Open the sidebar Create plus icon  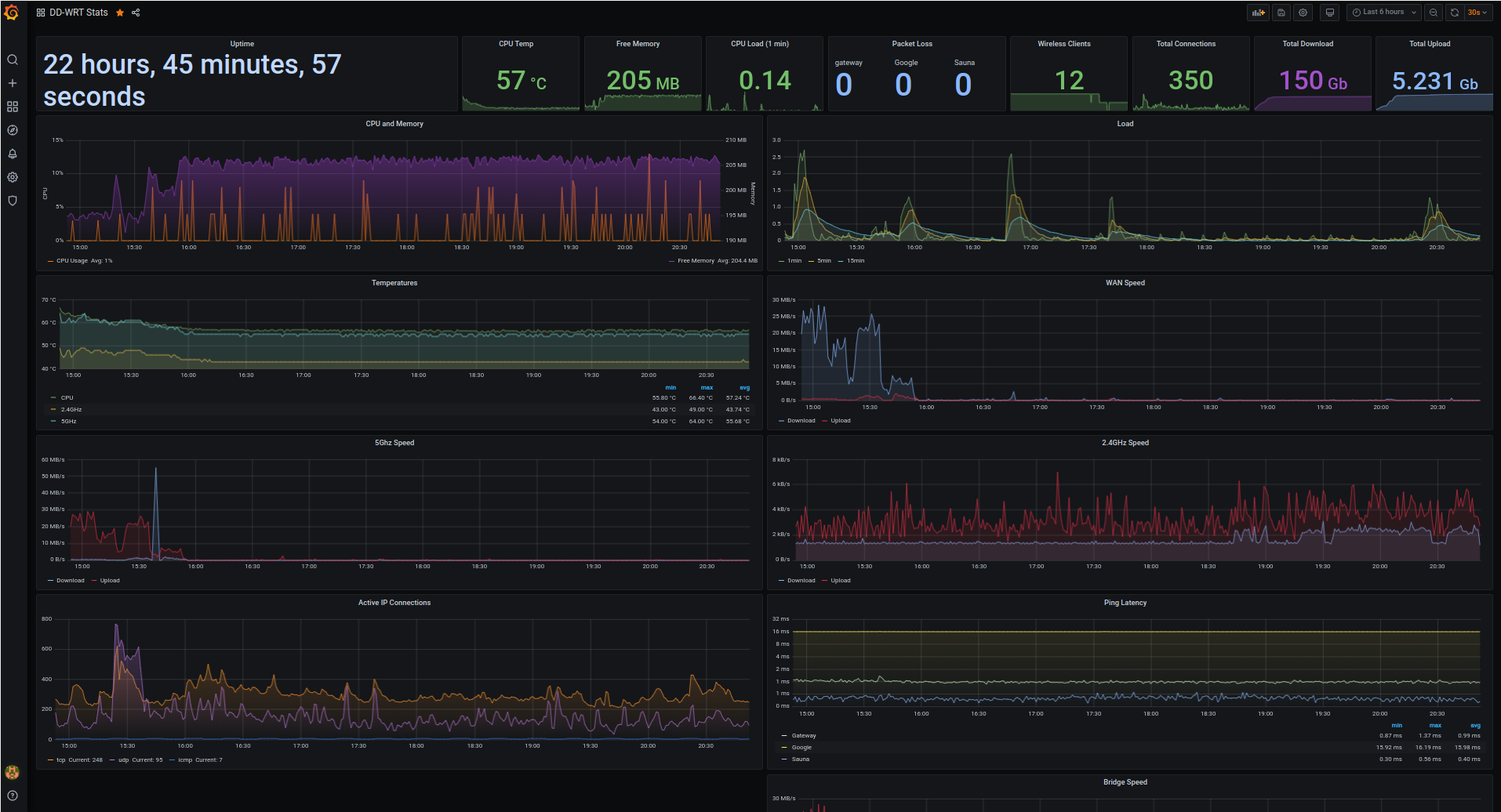coord(13,83)
